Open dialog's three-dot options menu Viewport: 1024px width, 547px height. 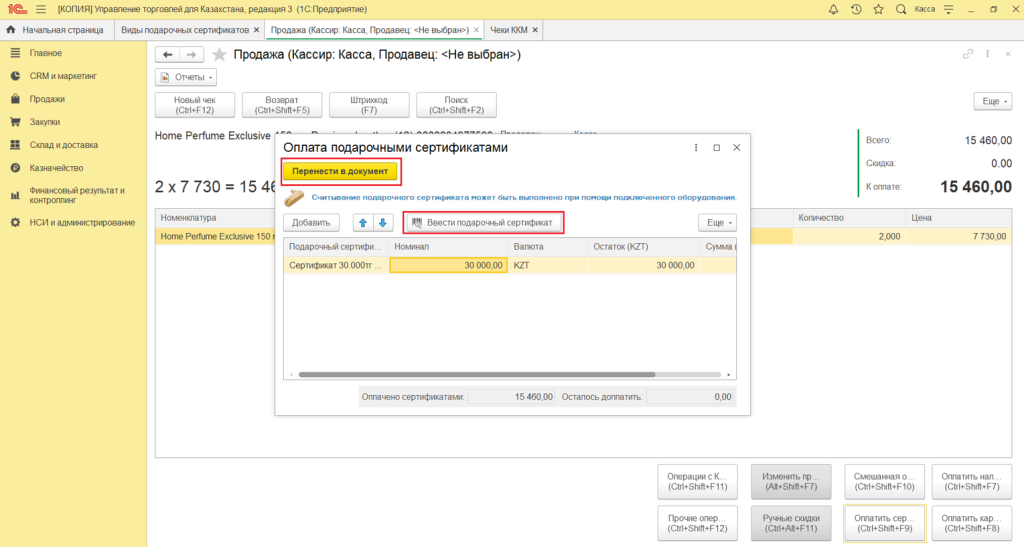[x=696, y=148]
